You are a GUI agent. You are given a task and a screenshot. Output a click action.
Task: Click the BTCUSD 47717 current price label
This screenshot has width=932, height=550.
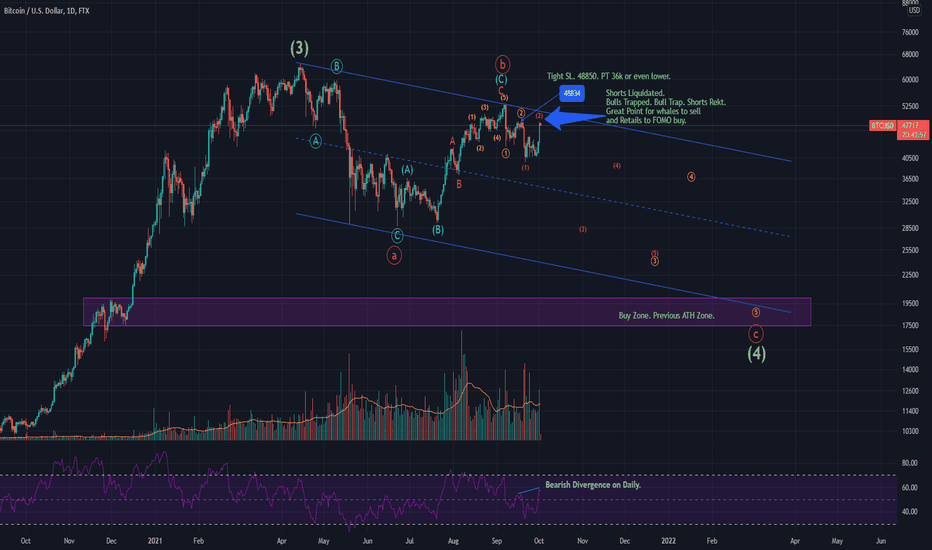pyautogui.click(x=899, y=125)
